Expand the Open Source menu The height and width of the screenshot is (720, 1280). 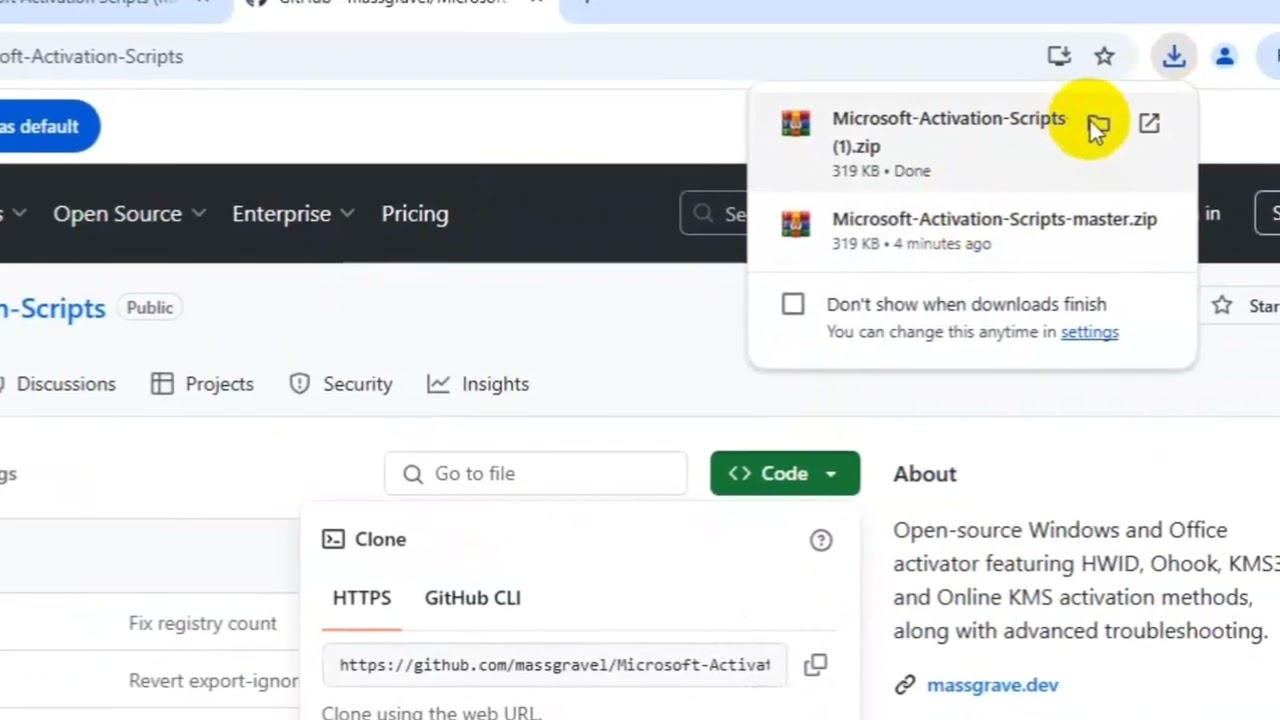(x=129, y=214)
